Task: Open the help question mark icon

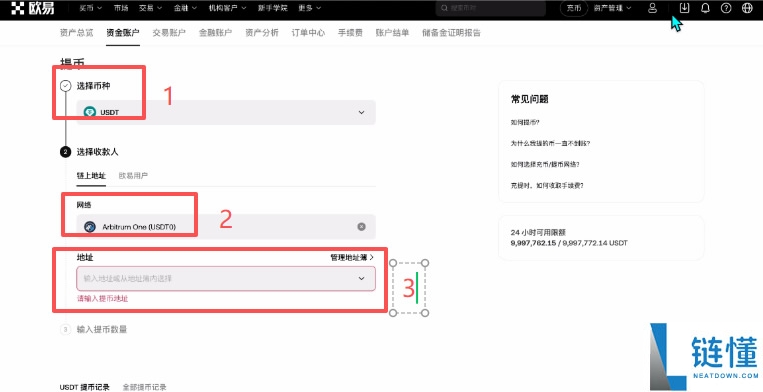Action: 726,8
